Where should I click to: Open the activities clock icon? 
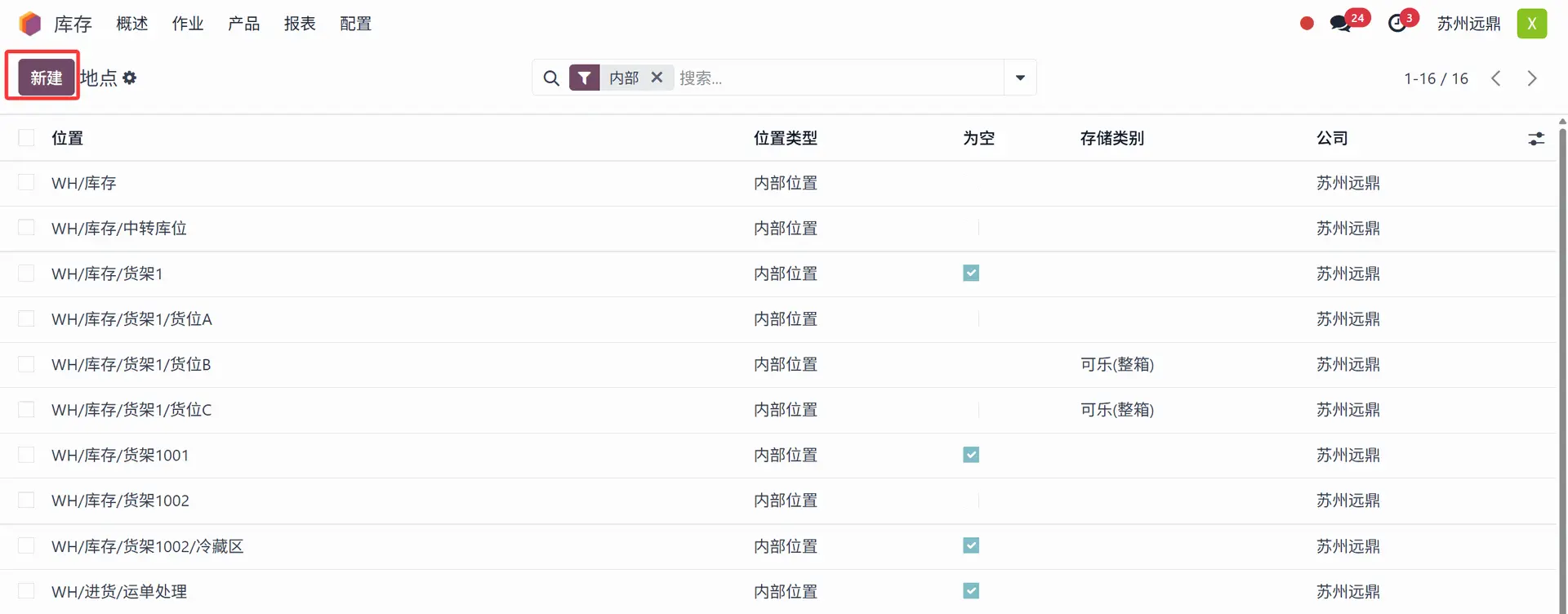pyautogui.click(x=1396, y=24)
